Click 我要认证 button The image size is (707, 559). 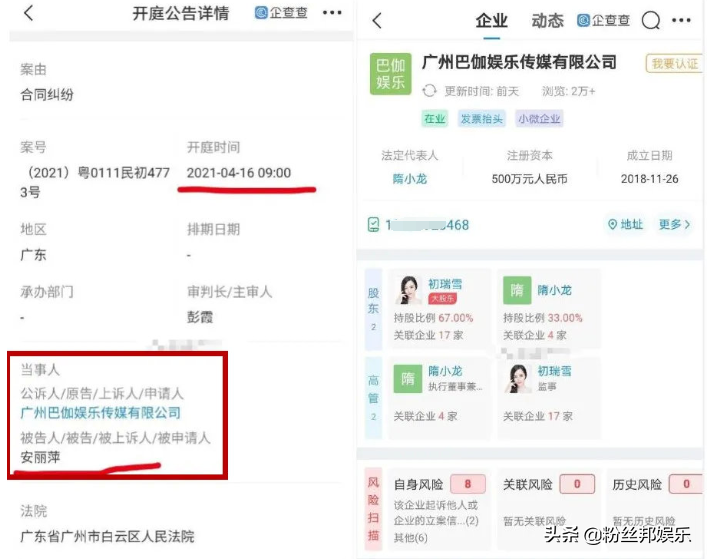tap(675, 64)
